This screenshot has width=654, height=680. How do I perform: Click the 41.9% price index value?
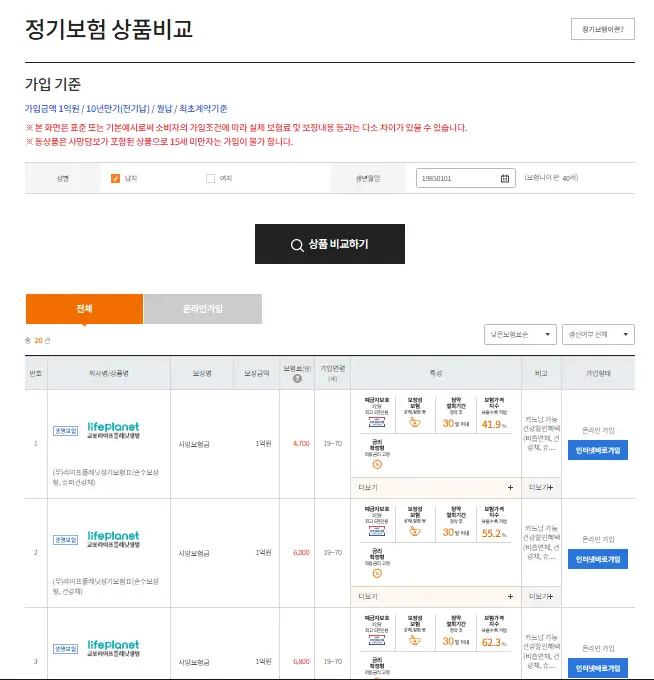click(x=494, y=425)
